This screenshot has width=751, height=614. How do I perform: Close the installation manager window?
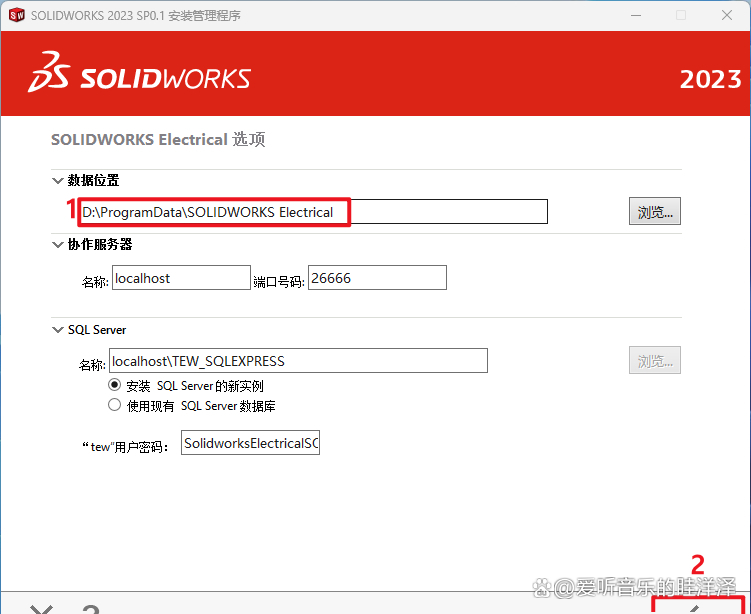[x=727, y=15]
